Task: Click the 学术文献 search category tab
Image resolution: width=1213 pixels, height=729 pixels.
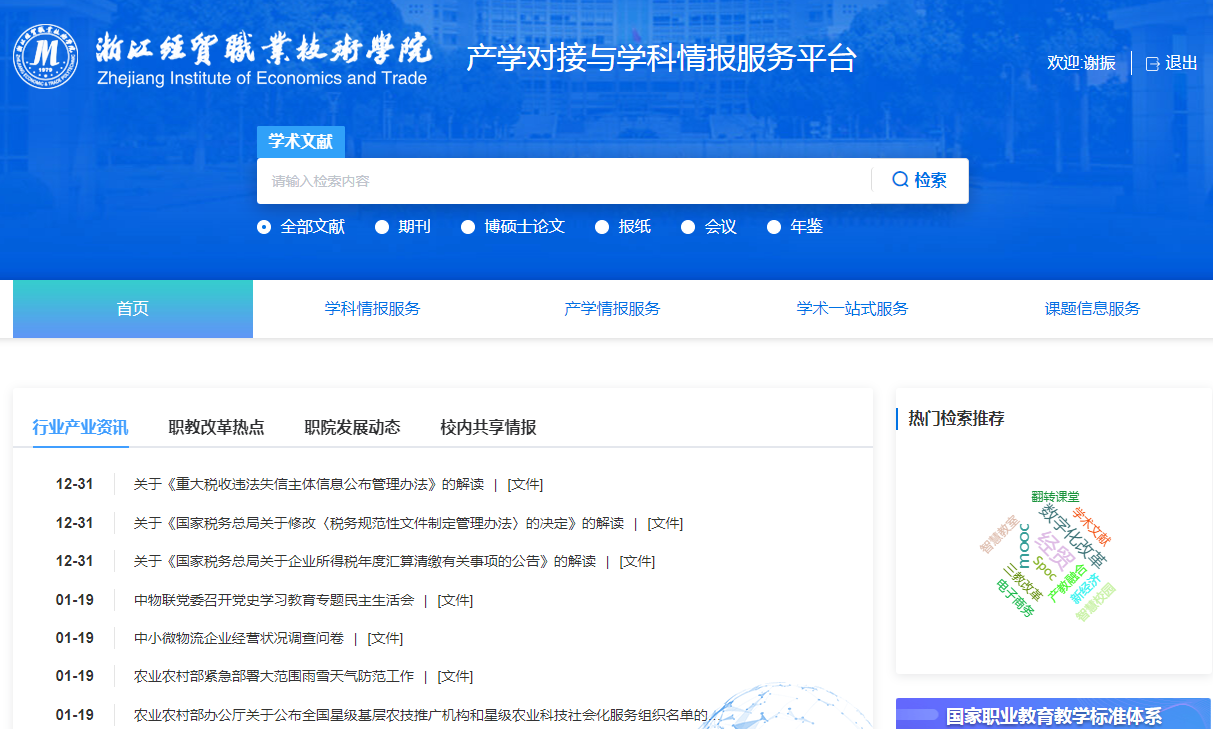Action: click(x=300, y=142)
